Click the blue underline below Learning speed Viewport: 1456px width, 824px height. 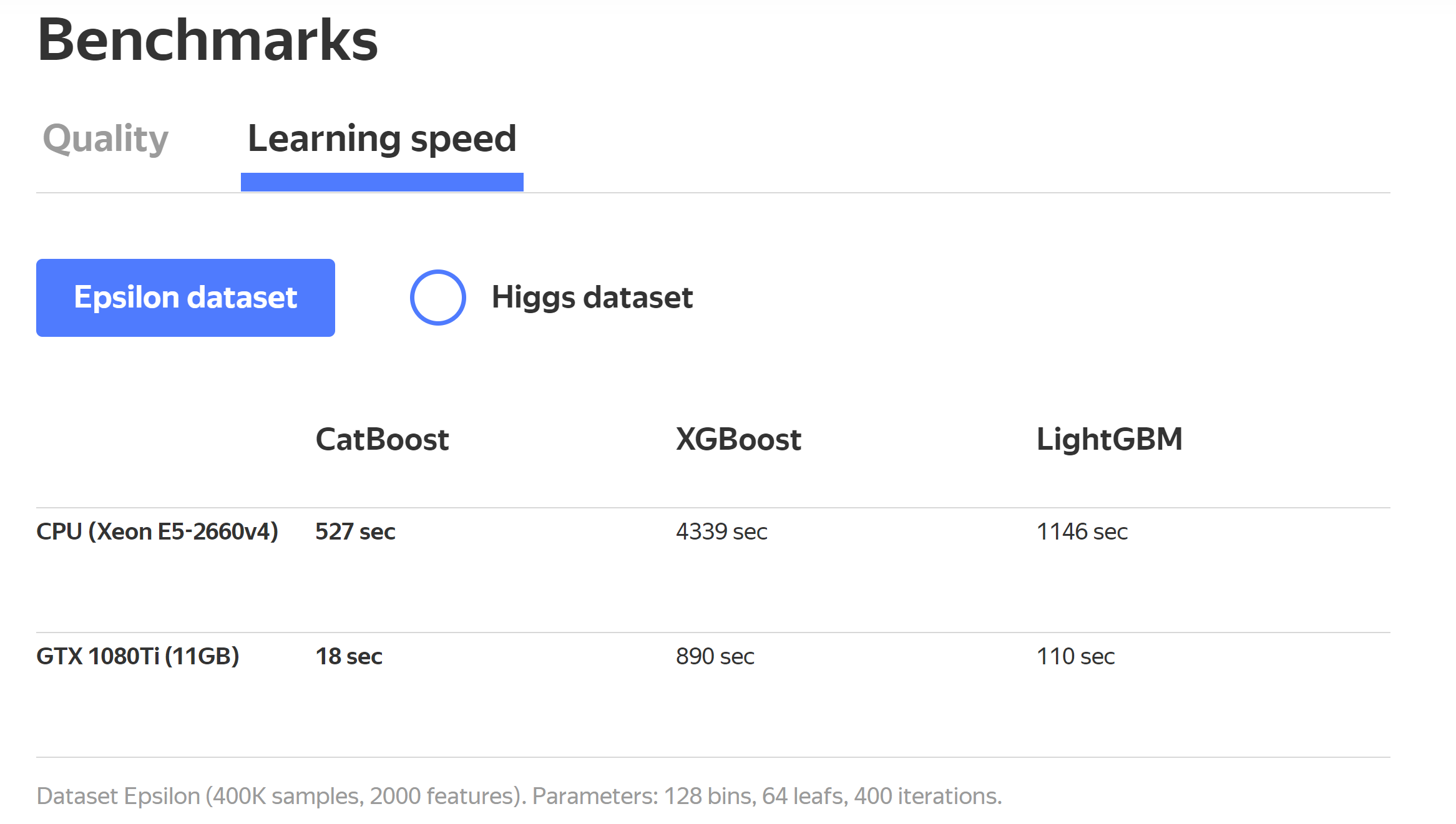(382, 182)
